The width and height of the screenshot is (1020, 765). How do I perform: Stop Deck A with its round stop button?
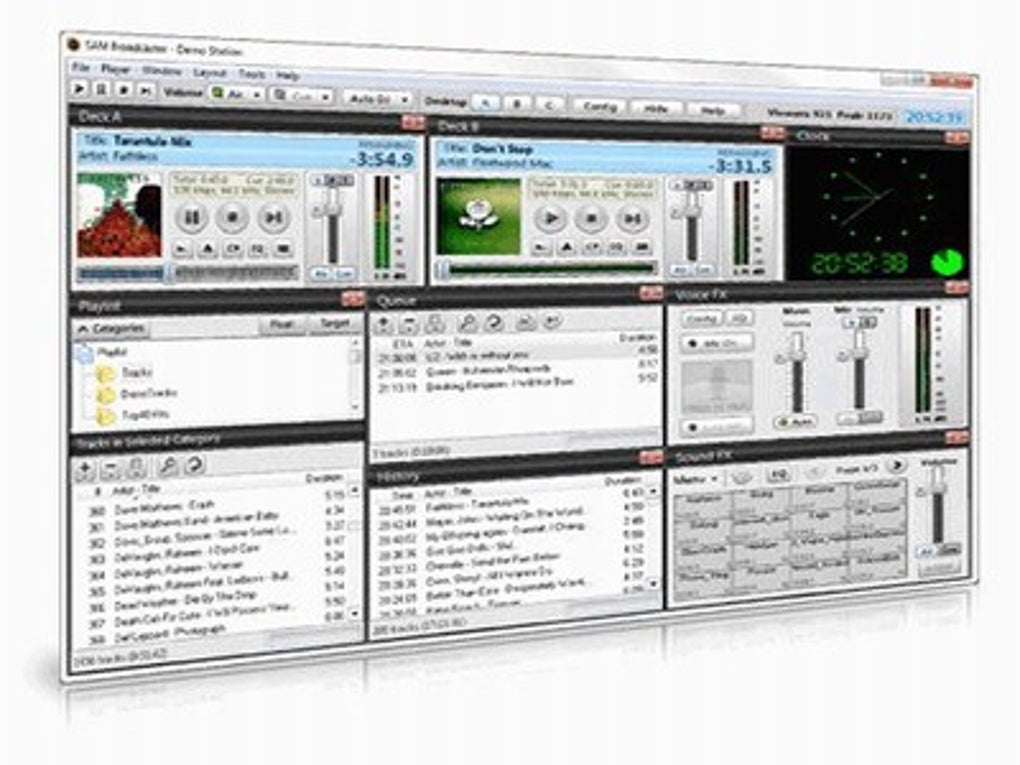click(232, 217)
